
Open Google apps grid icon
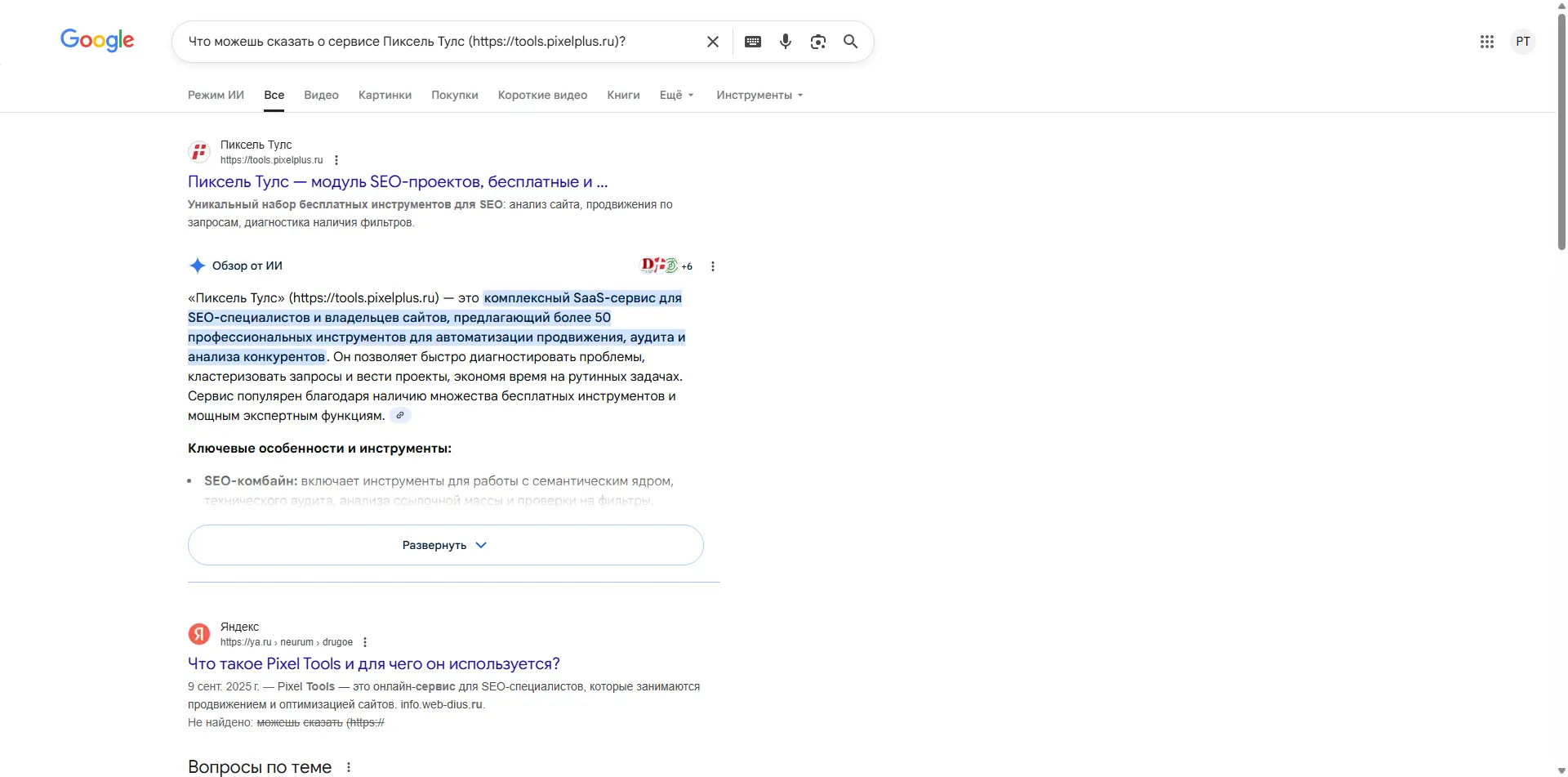(1488, 41)
